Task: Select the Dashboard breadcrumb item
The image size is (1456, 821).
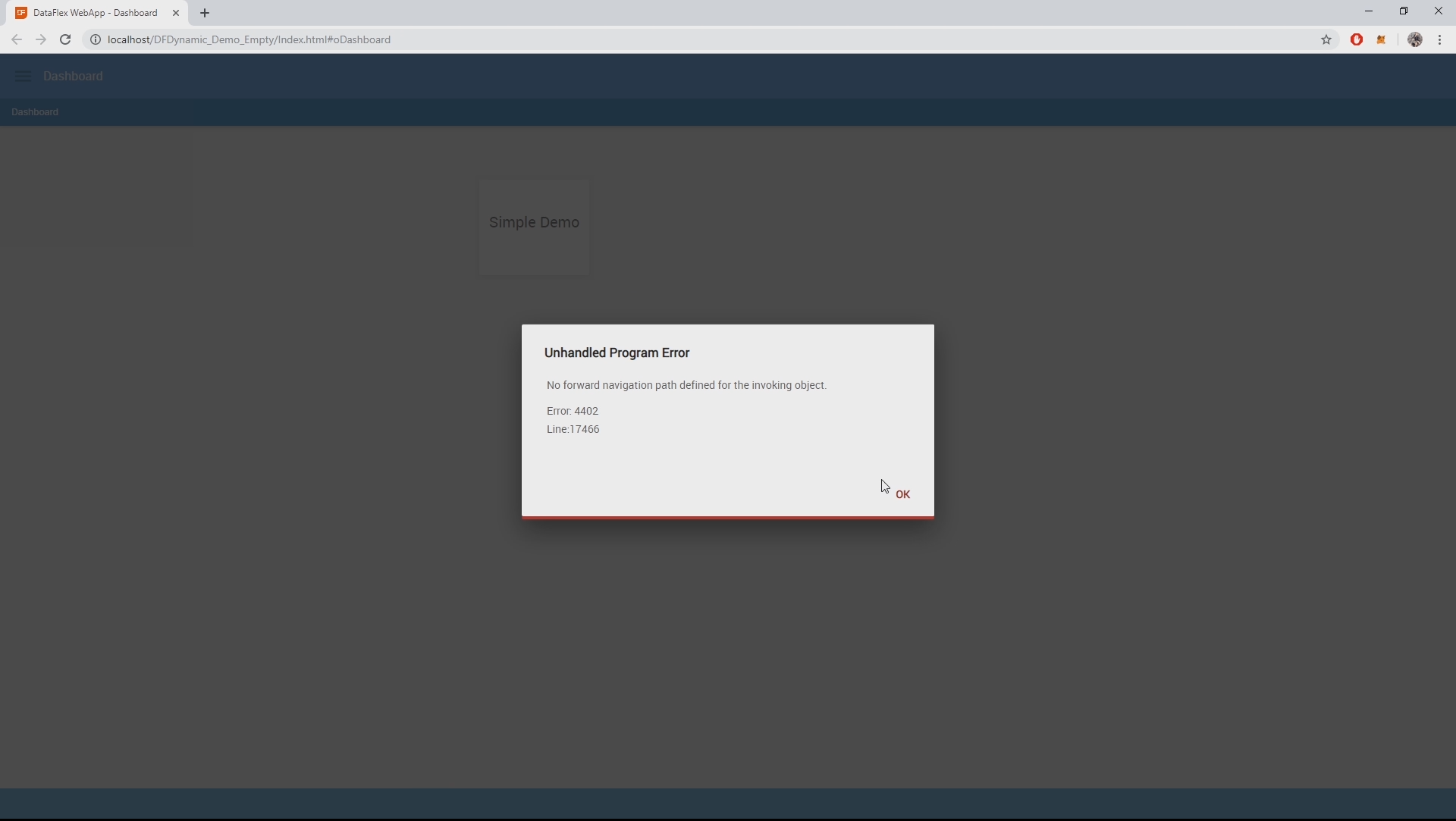Action: [x=35, y=112]
